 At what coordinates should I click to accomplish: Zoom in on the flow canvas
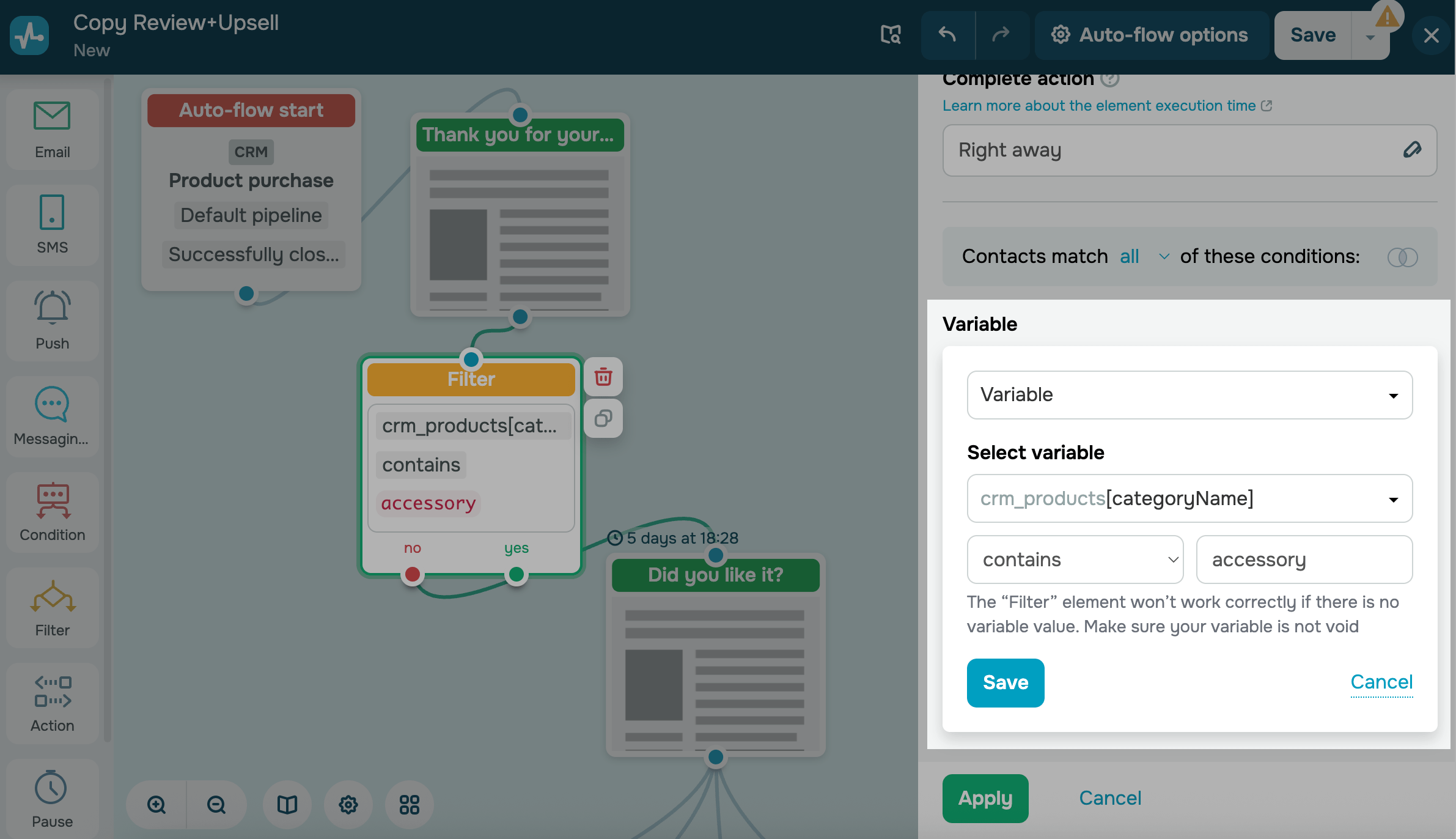156,805
